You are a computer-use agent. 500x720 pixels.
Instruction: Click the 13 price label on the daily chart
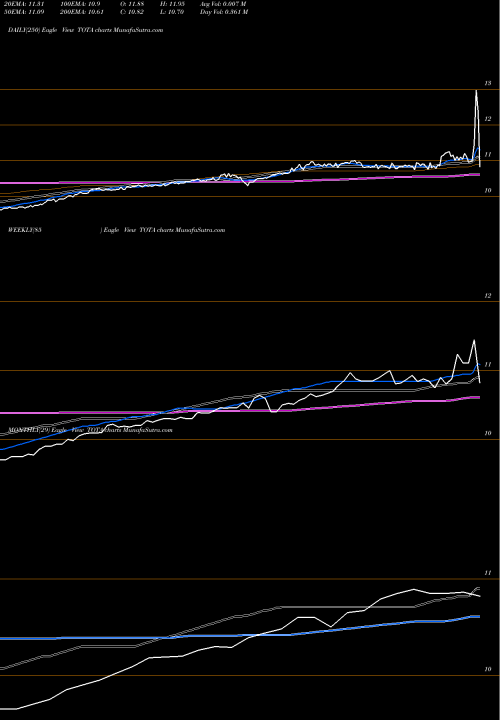488,83
